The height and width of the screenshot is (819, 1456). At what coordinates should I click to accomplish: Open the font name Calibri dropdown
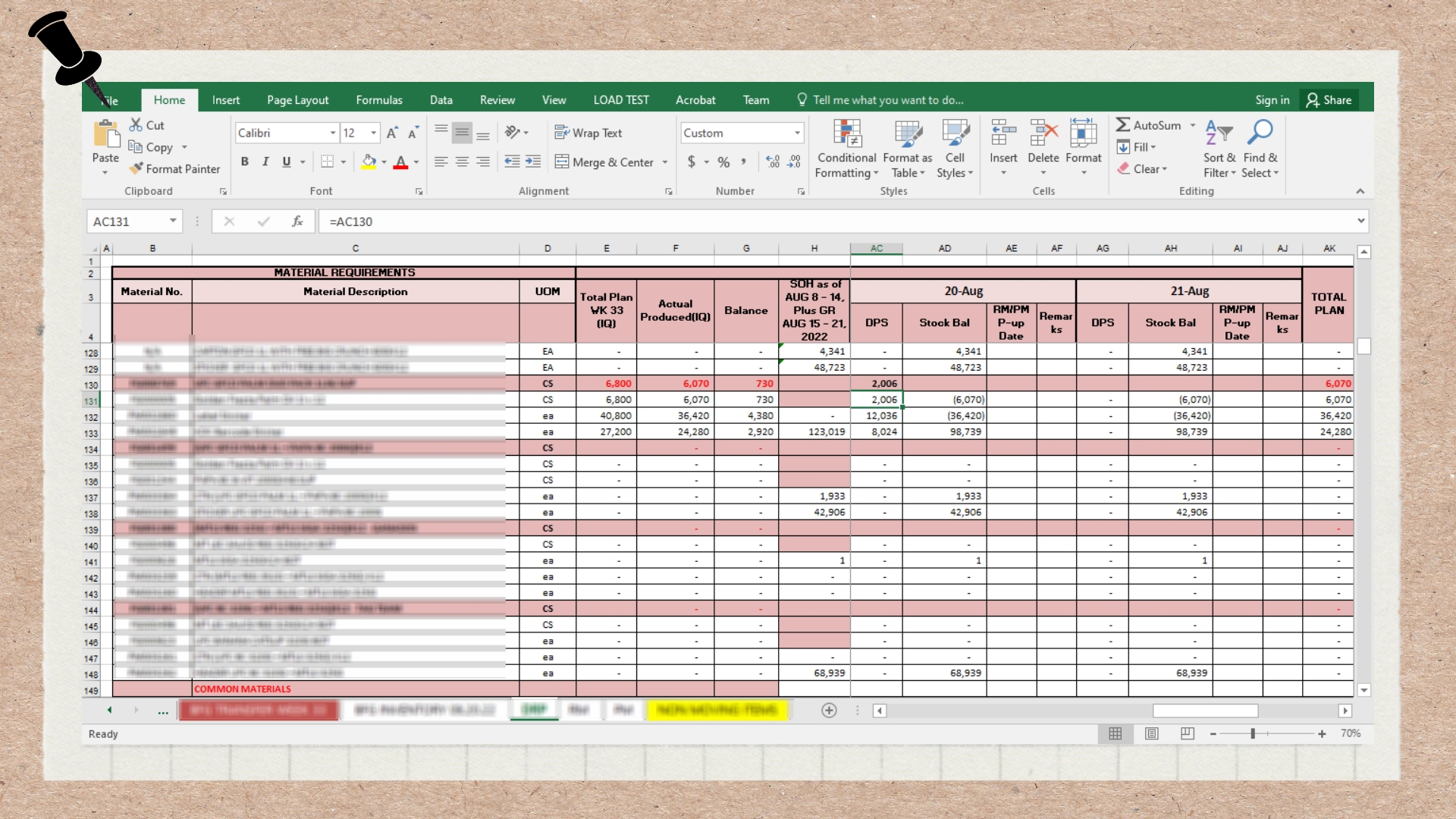click(x=332, y=133)
